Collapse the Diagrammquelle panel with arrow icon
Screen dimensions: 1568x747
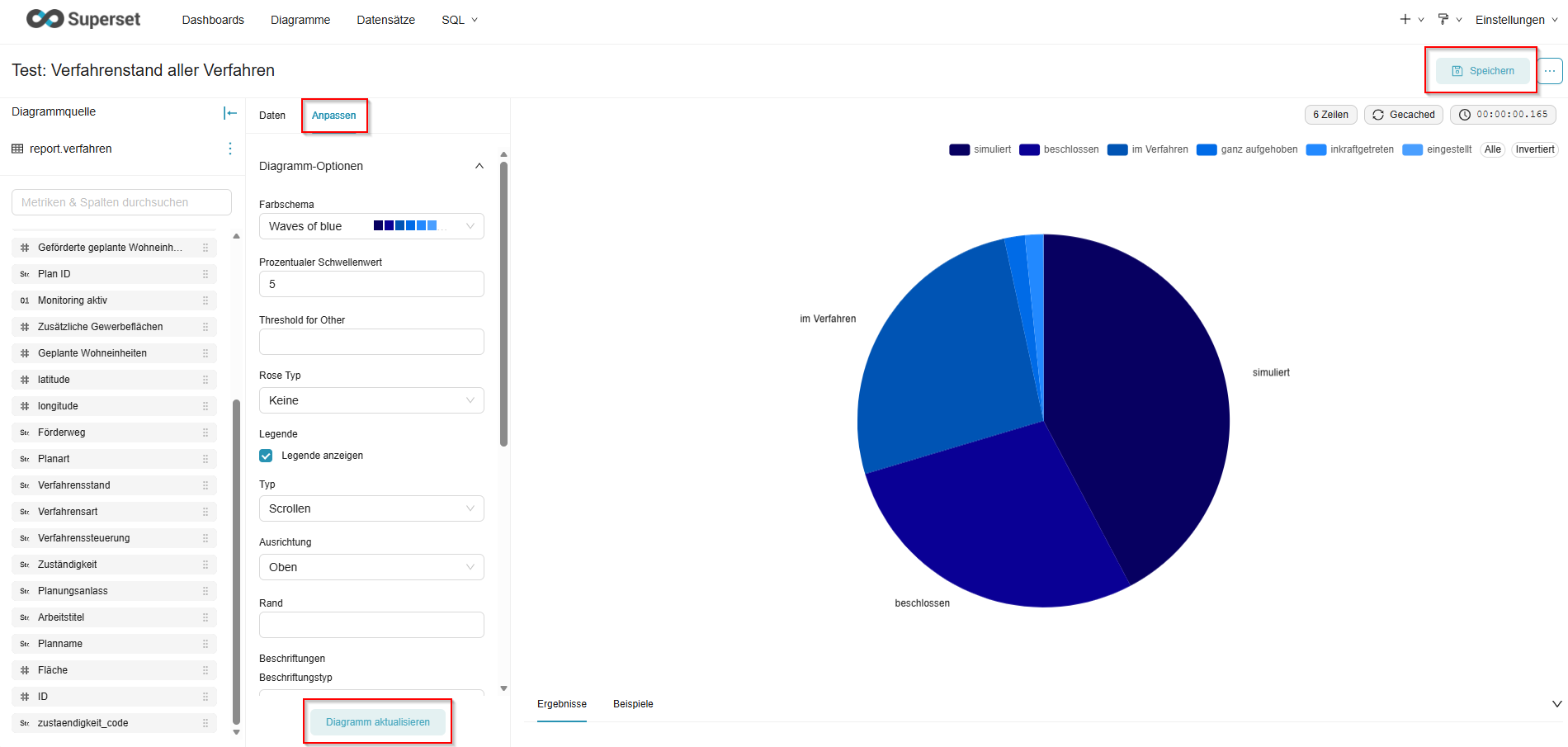tap(230, 113)
